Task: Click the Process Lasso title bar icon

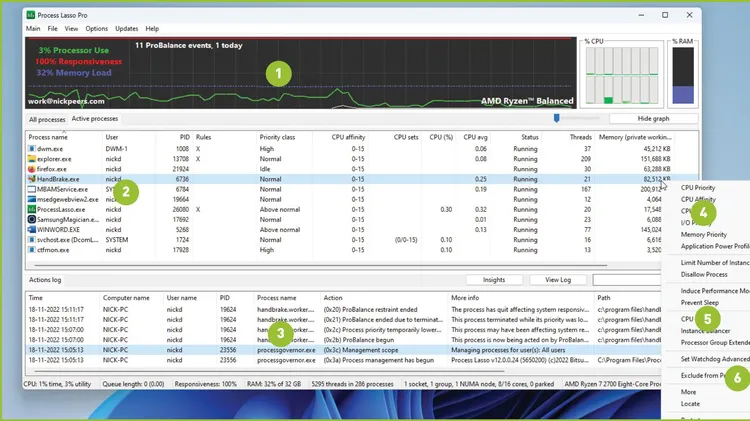Action: [31, 15]
